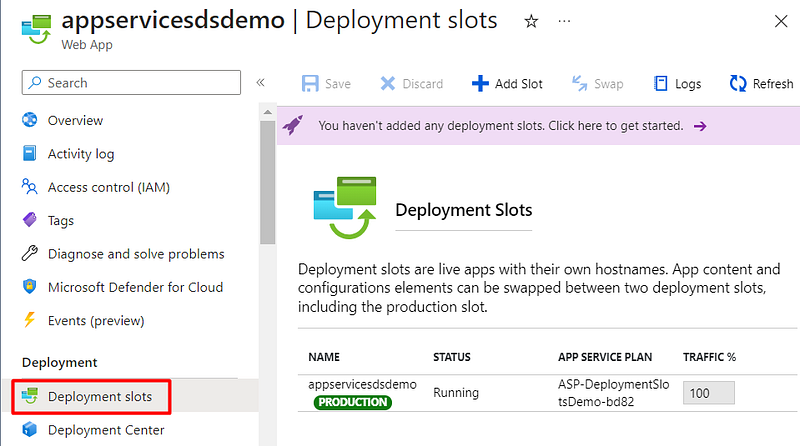The image size is (800, 446).
Task: Open Microsoft Defender for Cloud shield icon
Action: [29, 287]
